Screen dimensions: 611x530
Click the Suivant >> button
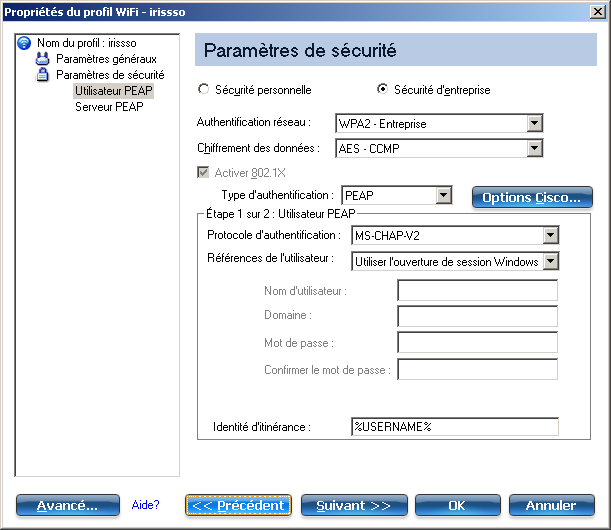(354, 505)
